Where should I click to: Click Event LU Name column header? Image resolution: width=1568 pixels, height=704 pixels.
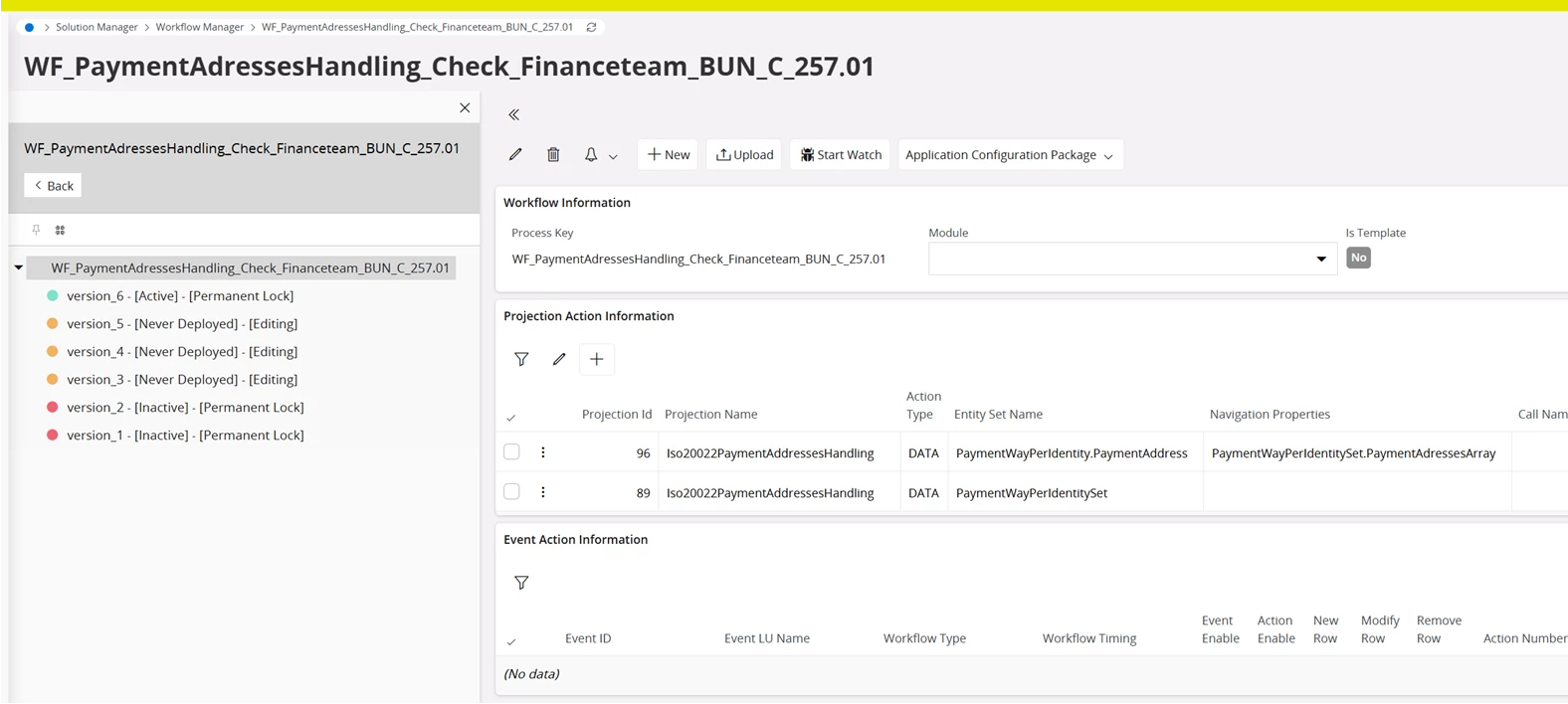click(x=767, y=638)
